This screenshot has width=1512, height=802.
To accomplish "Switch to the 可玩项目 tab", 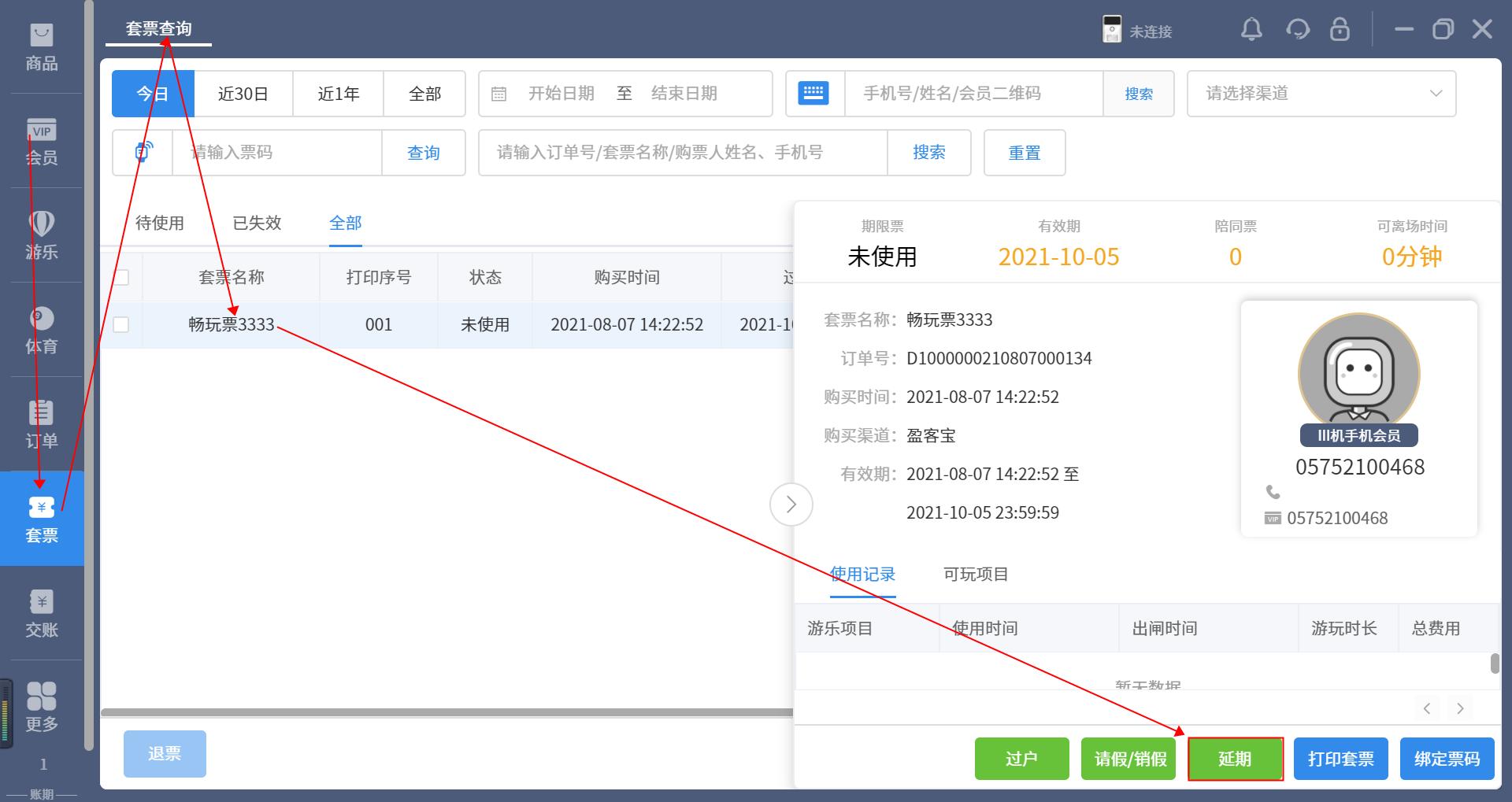I will point(976,574).
